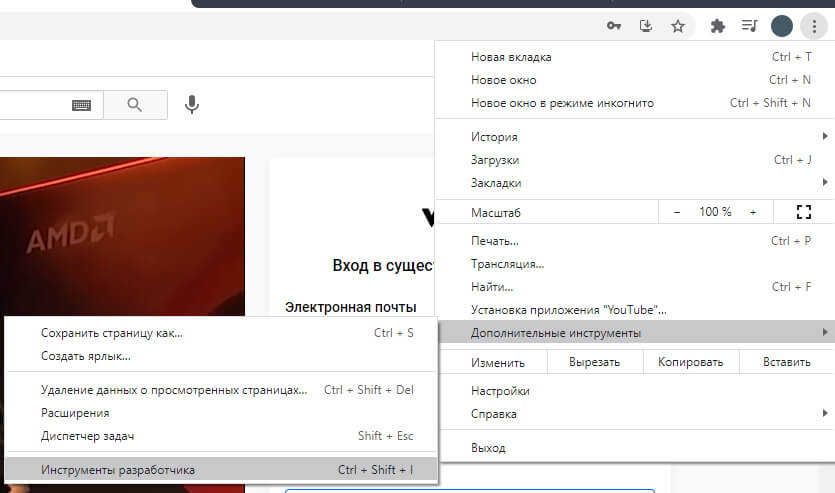Click the install app download icon
835x493 pixels.
[645, 26]
